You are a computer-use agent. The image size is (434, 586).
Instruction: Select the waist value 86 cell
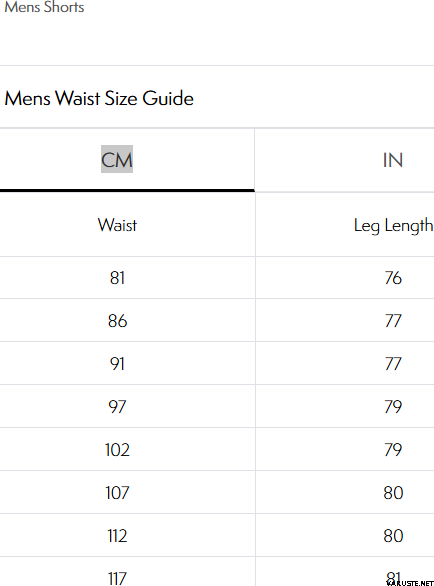pos(117,321)
